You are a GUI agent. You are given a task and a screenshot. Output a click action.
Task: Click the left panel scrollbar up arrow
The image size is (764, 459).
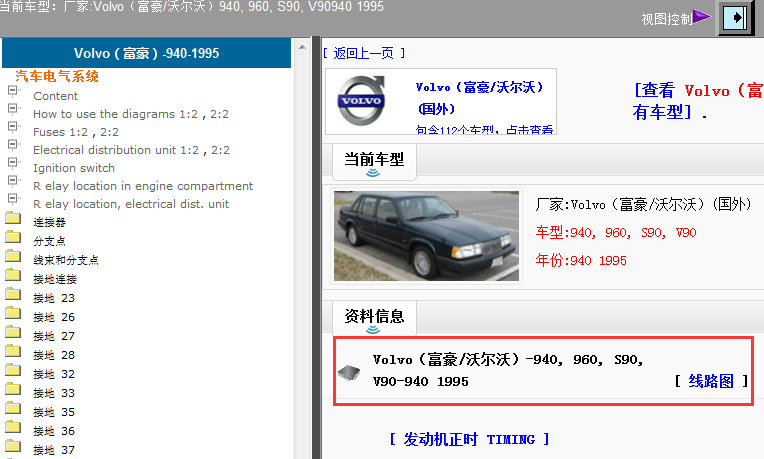pos(302,47)
